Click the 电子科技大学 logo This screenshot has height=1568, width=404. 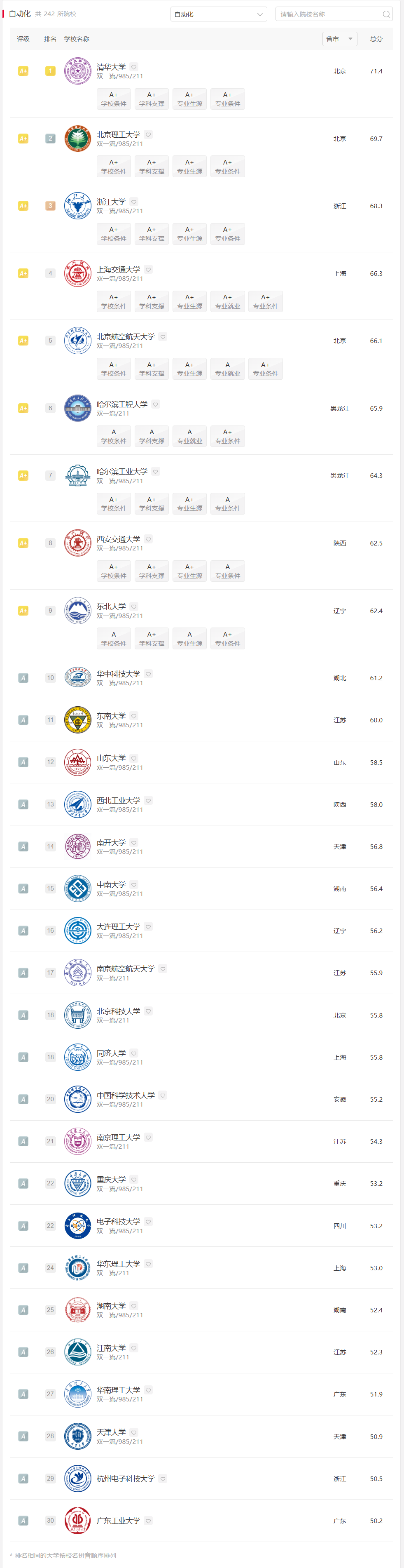coord(78,1226)
